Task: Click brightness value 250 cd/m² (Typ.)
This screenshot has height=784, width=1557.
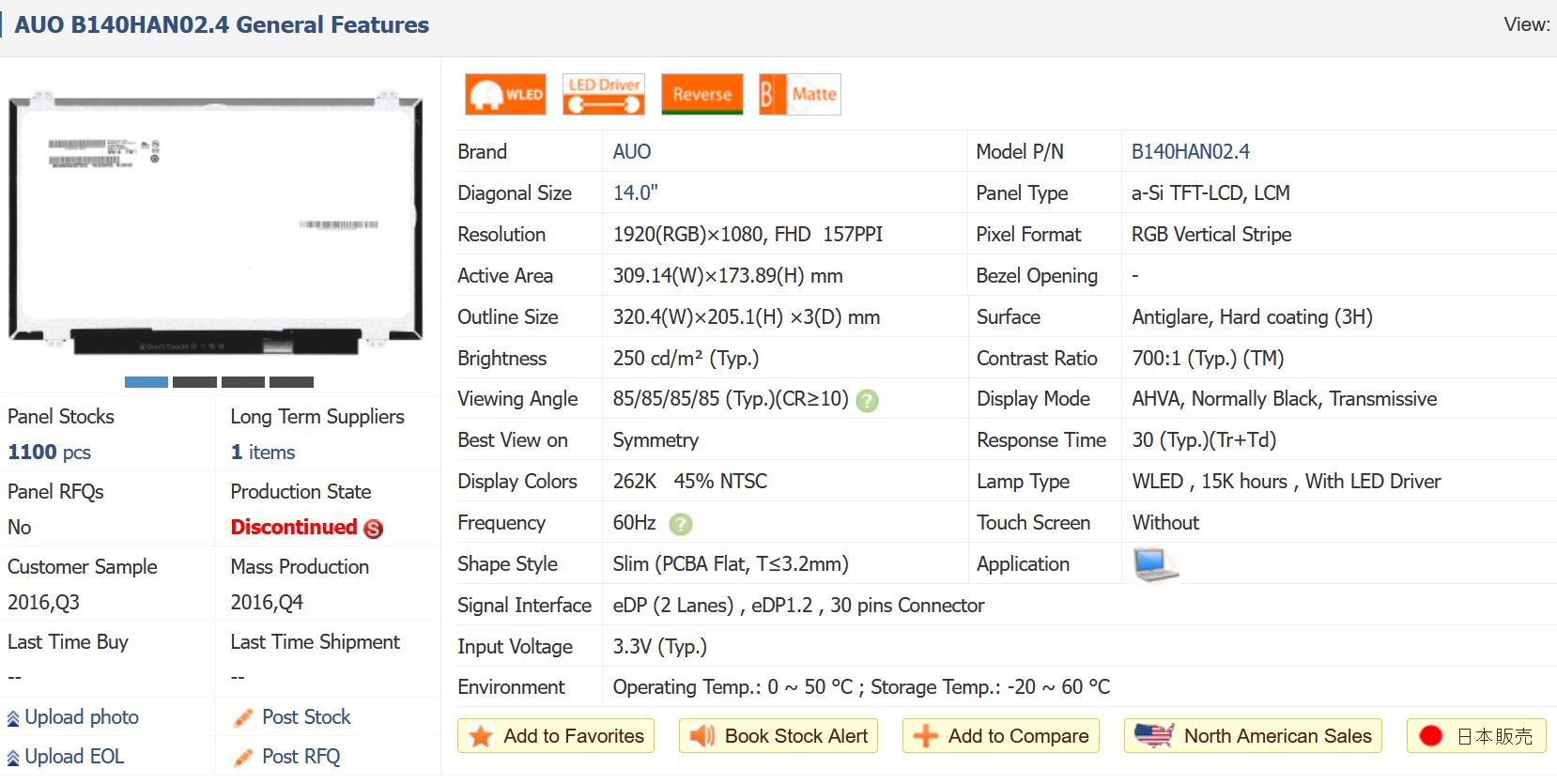Action: pos(686,359)
